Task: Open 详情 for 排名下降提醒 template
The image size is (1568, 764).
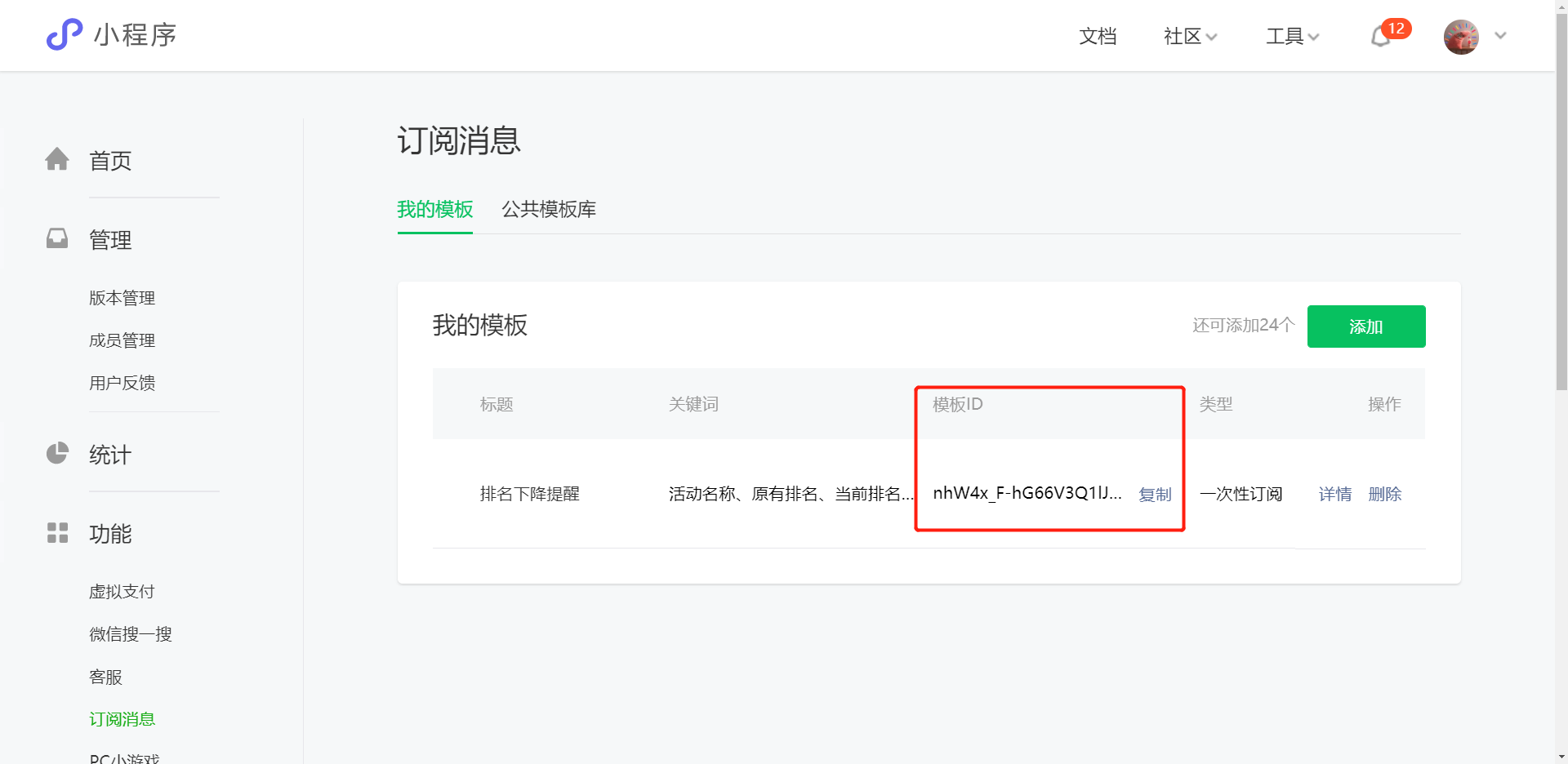Action: (1335, 494)
